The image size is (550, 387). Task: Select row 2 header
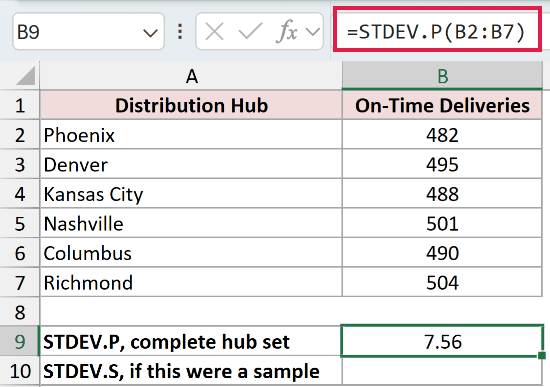pyautogui.click(x=20, y=135)
